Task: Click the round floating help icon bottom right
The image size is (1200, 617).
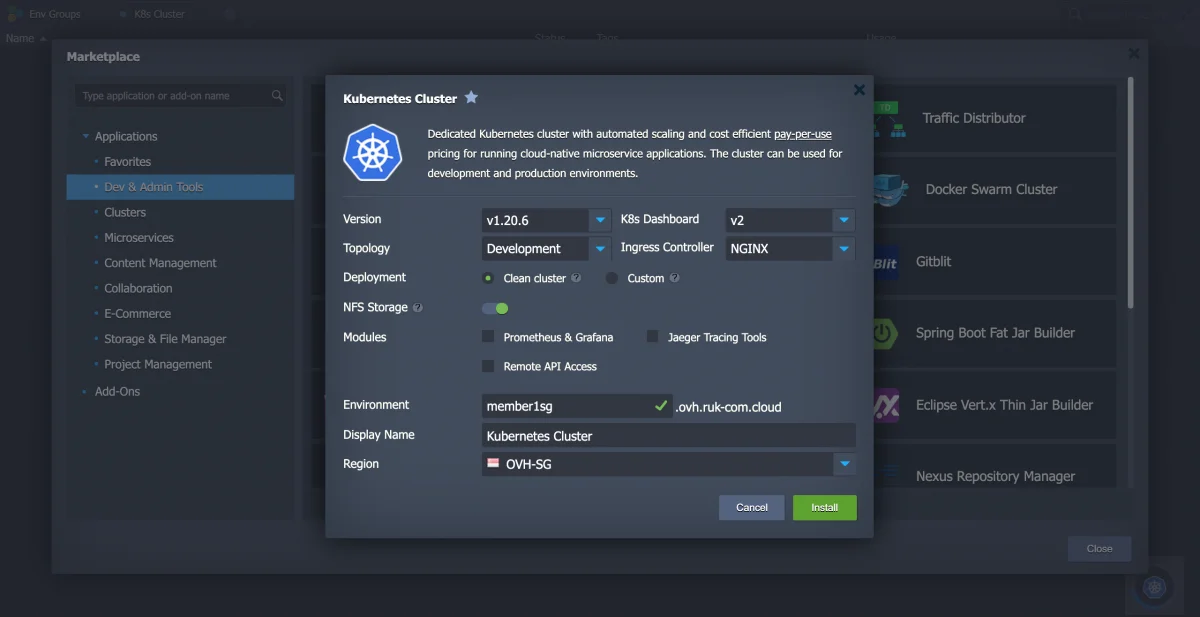Action: pyautogui.click(x=1155, y=587)
